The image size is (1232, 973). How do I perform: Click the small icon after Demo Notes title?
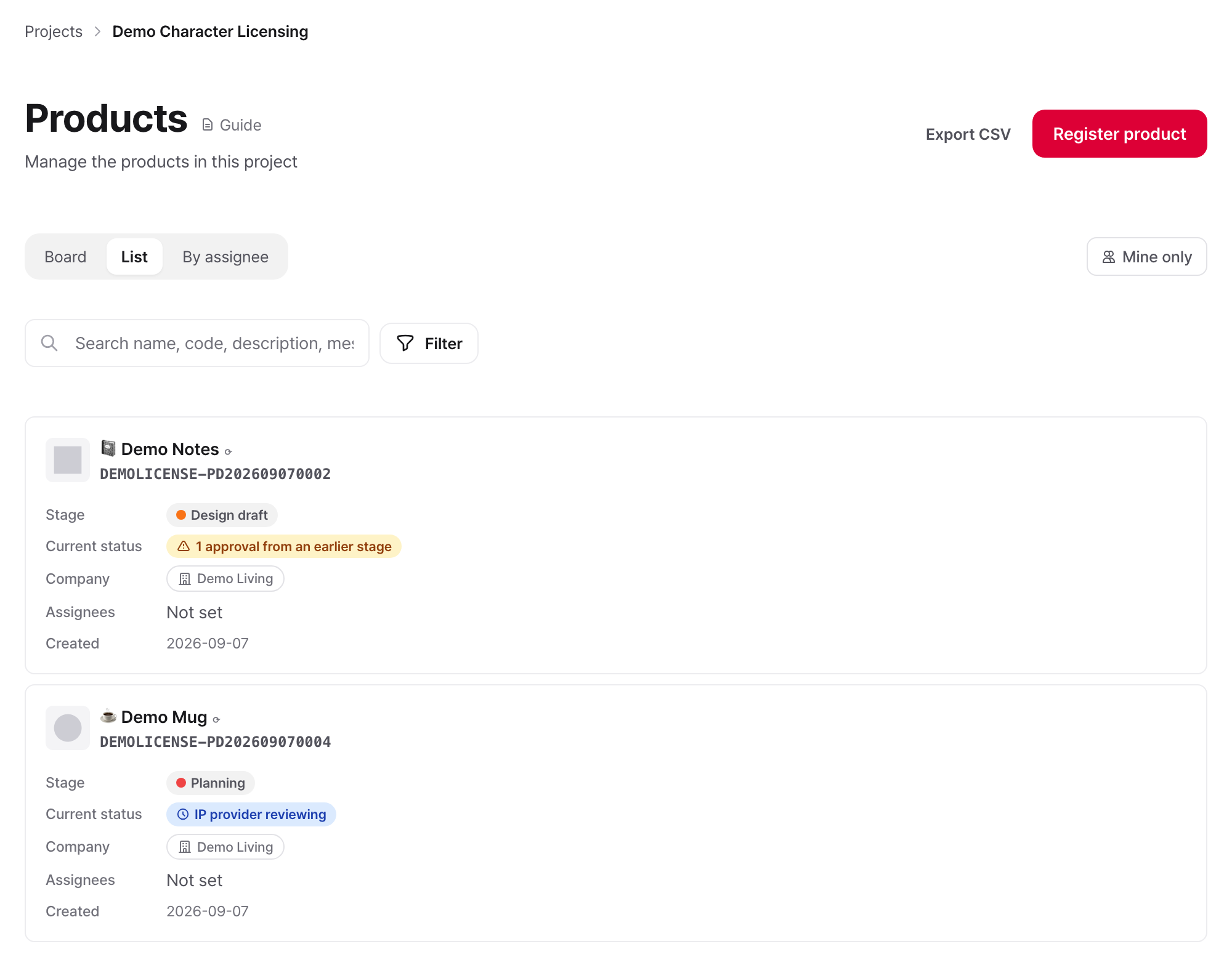click(x=228, y=452)
